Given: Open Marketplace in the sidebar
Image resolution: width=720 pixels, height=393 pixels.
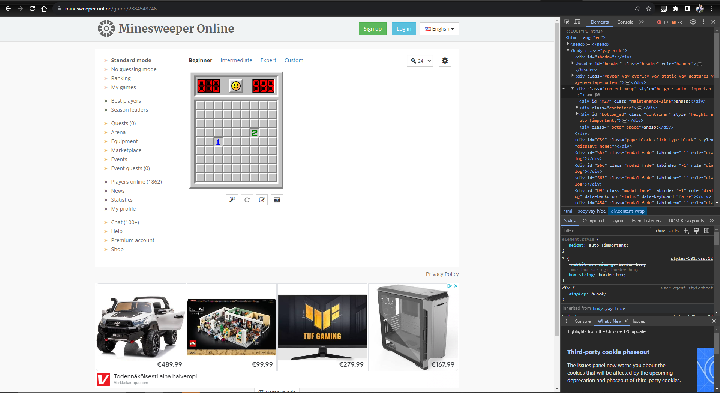Looking at the screenshot, I should [x=126, y=150].
